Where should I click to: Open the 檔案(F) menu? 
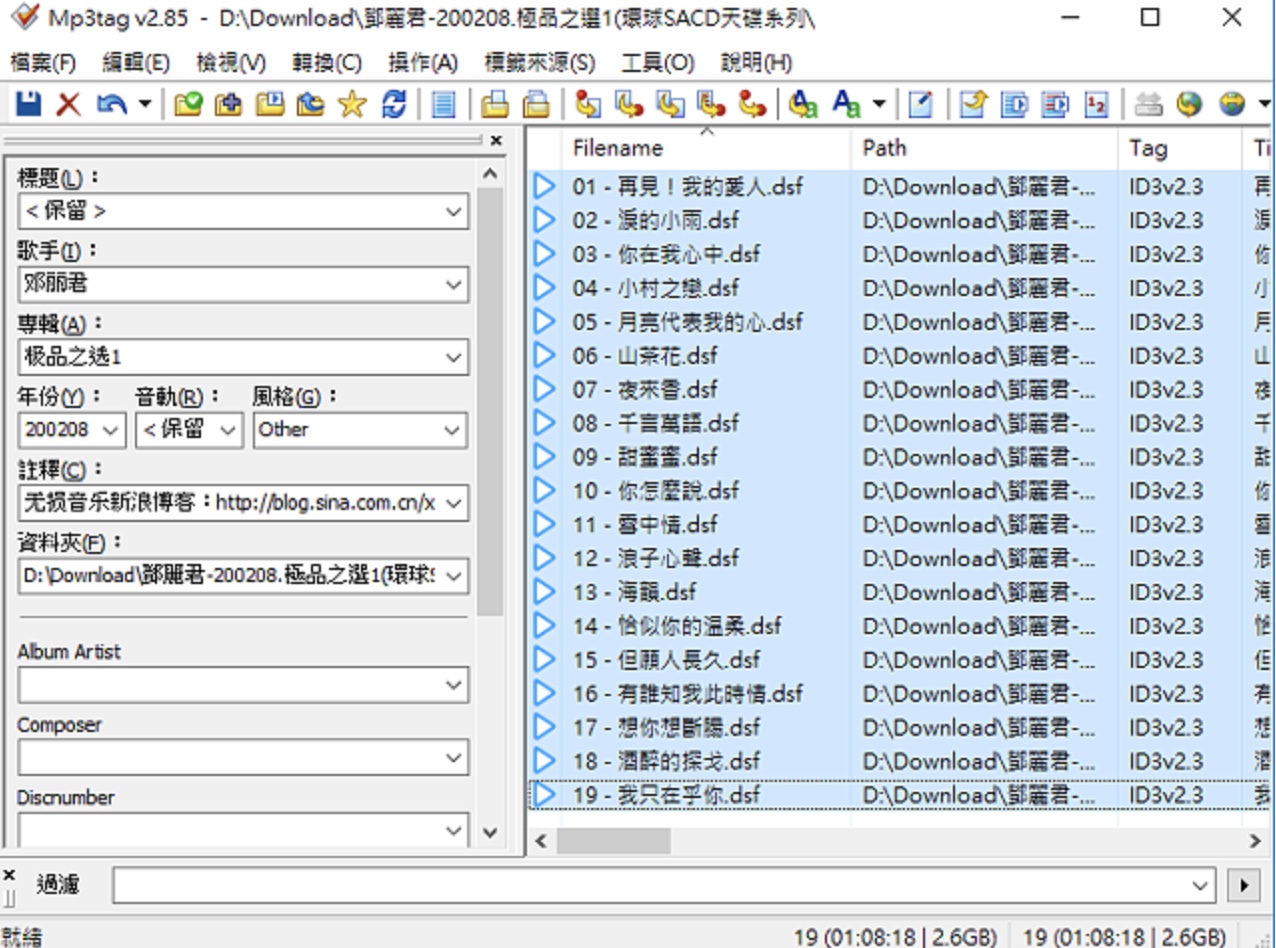click(43, 63)
